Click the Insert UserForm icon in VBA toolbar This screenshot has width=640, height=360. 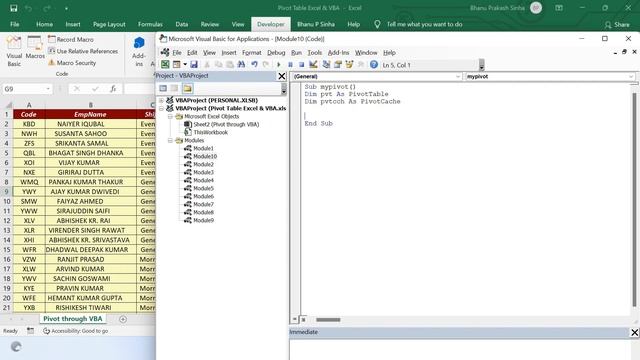tap(176, 64)
